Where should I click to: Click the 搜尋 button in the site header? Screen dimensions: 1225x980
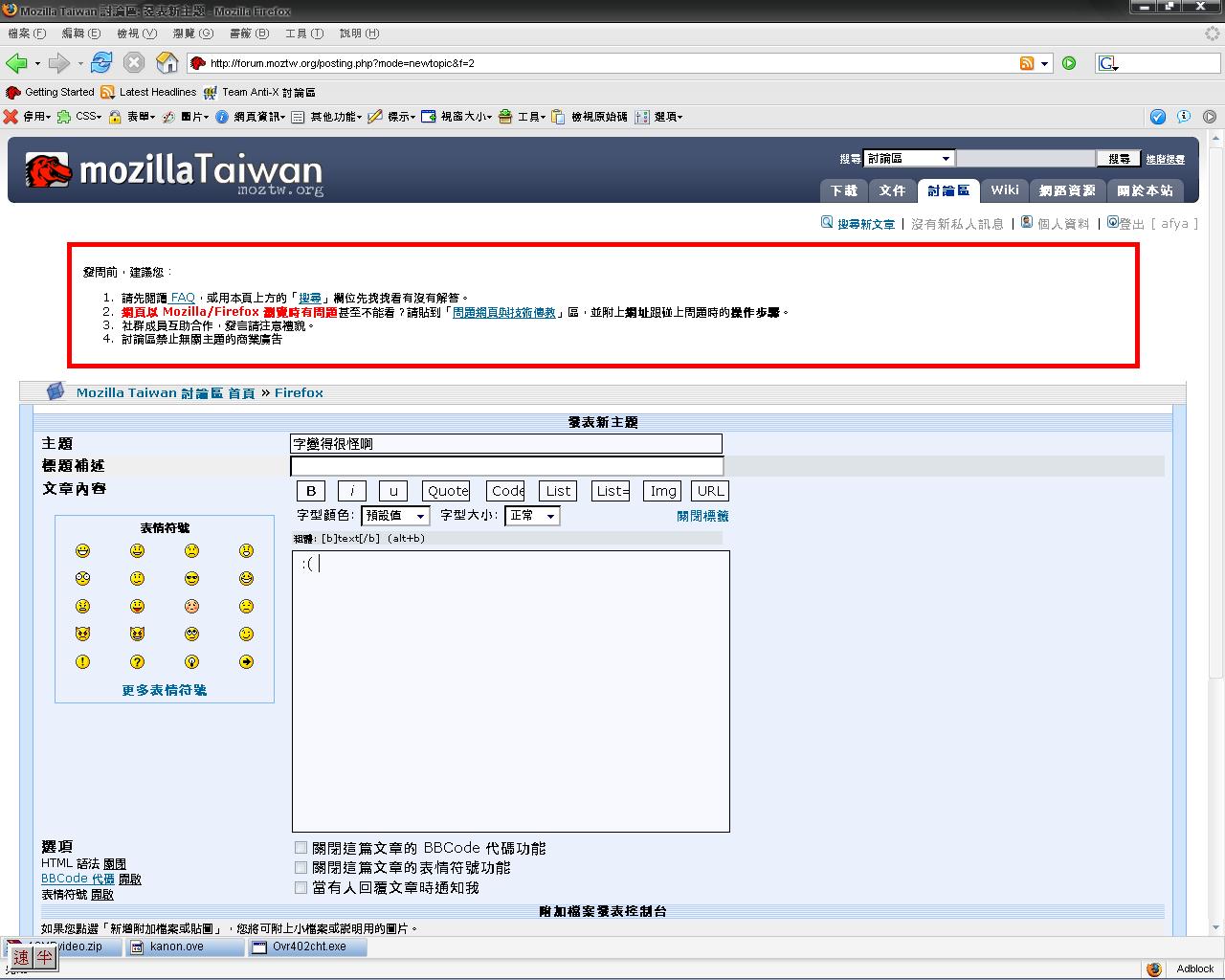[1119, 159]
